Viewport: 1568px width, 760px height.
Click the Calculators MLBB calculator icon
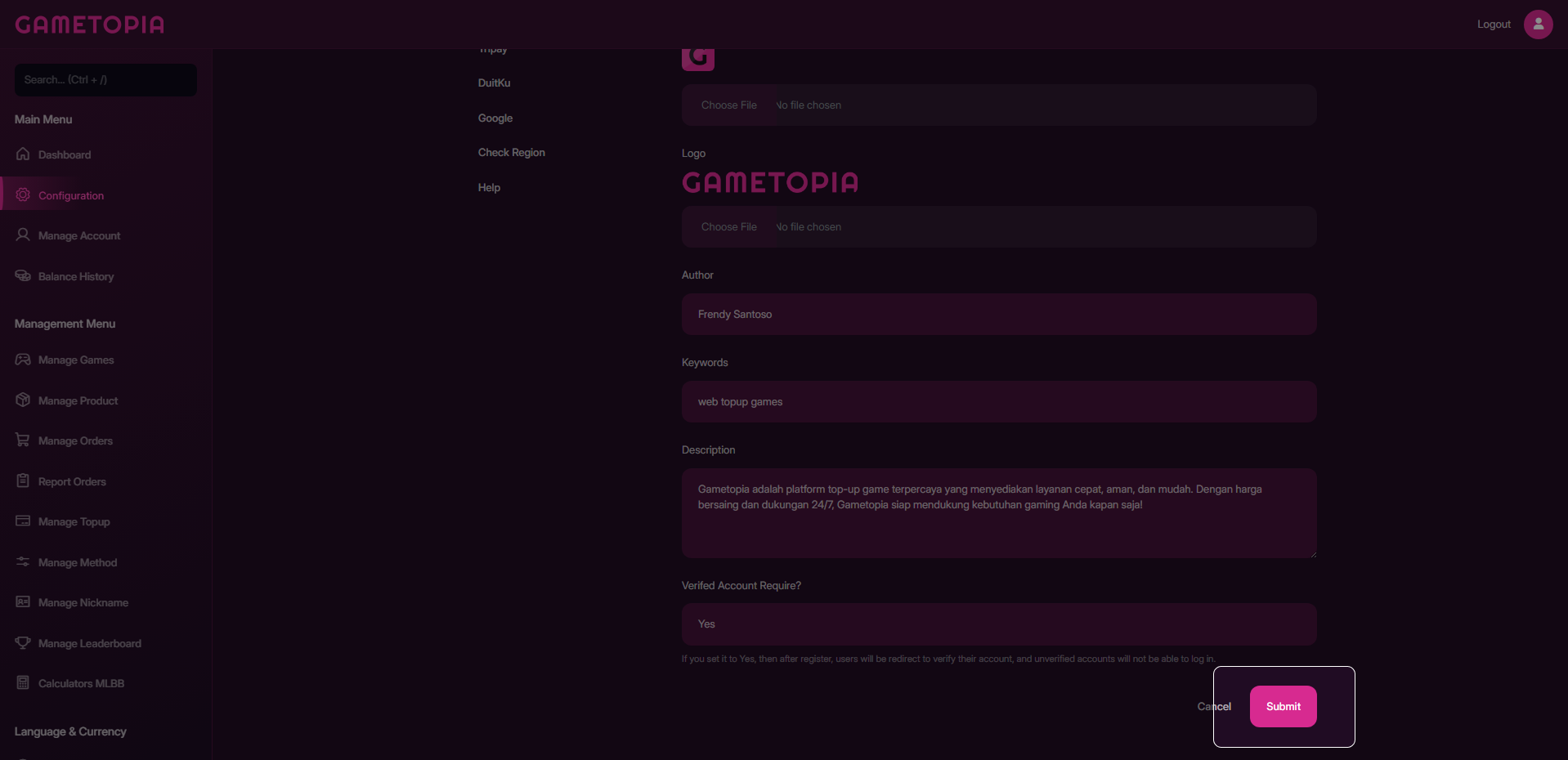[23, 682]
